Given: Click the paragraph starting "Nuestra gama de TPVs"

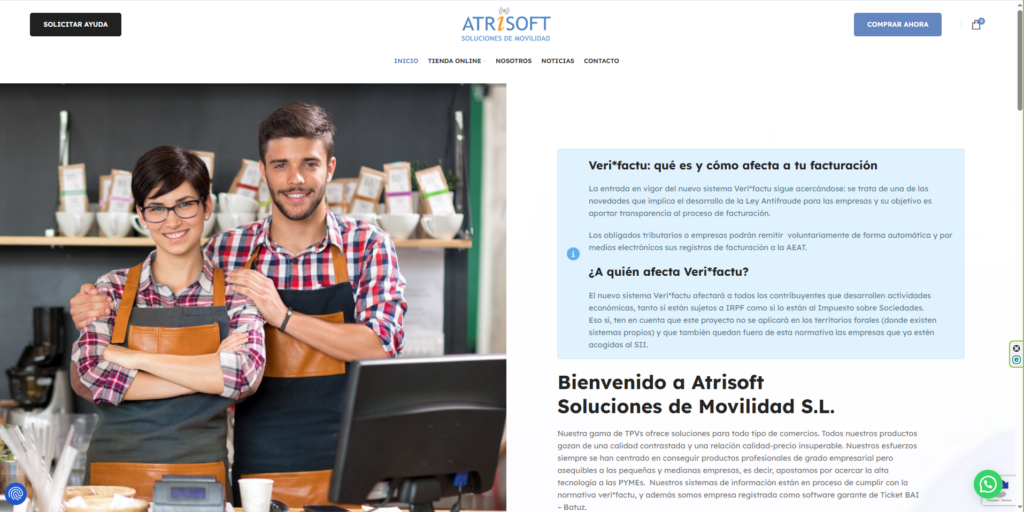Looking at the screenshot, I should [x=738, y=470].
